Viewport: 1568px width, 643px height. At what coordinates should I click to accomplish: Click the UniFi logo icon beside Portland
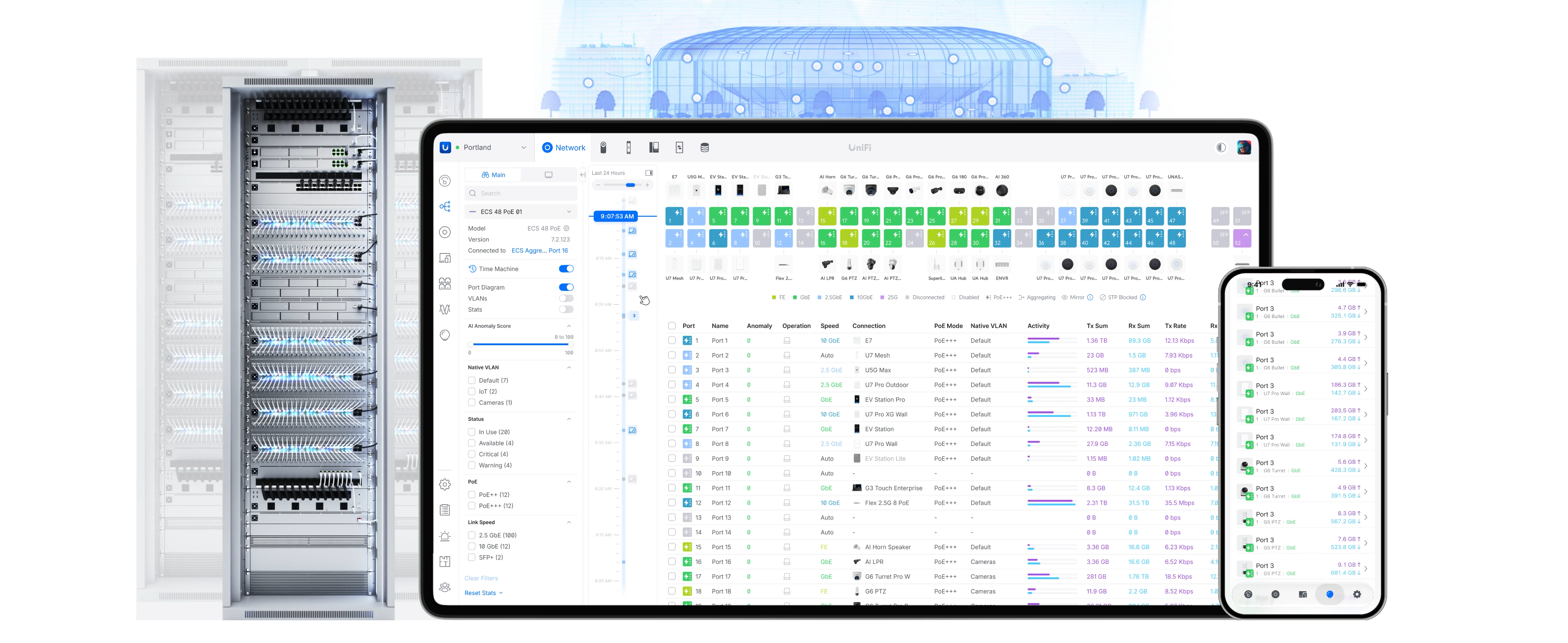click(445, 147)
